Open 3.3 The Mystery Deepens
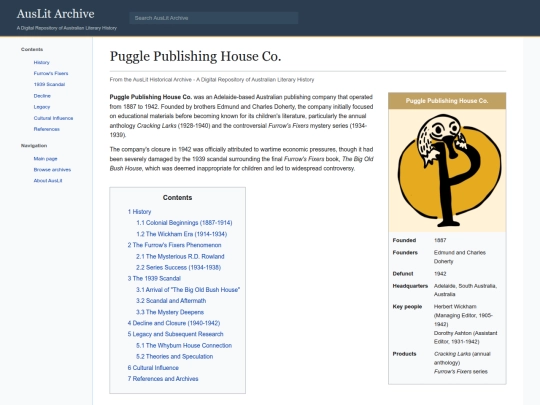540x405 pixels. [170, 312]
